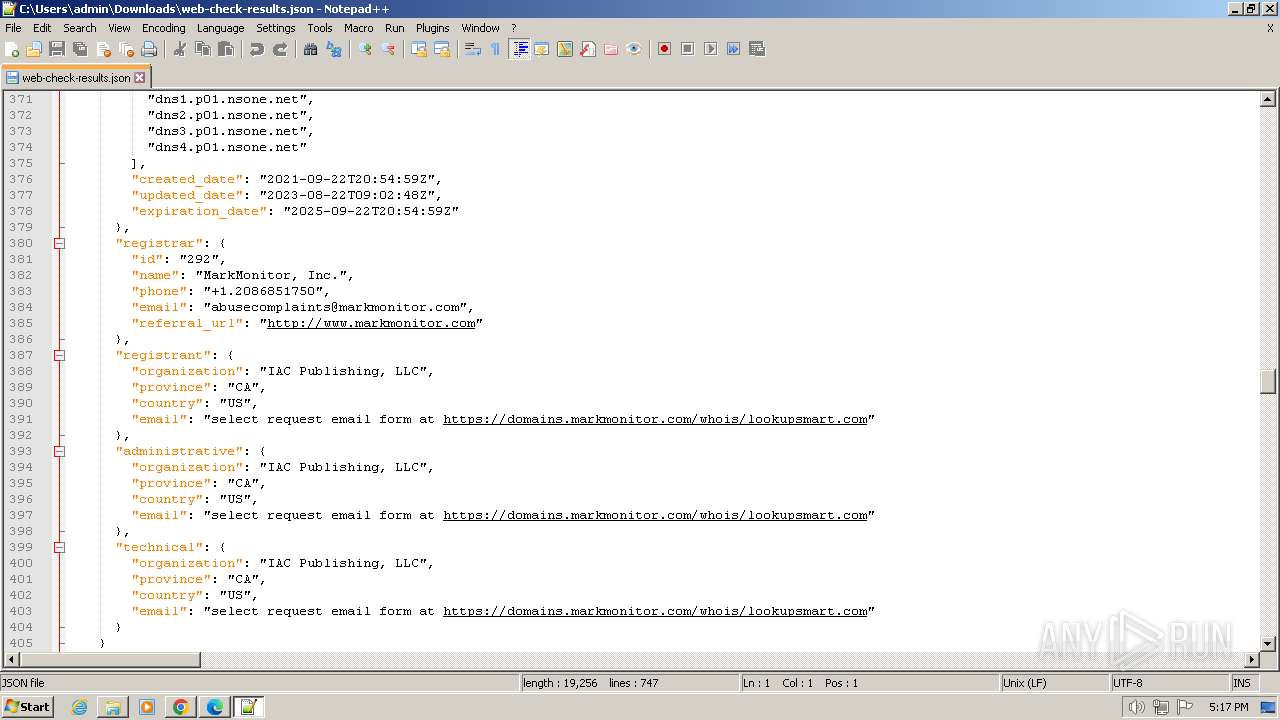Open Internet Explorer from the taskbar
Screen dimensions: 1280x720
(79, 707)
